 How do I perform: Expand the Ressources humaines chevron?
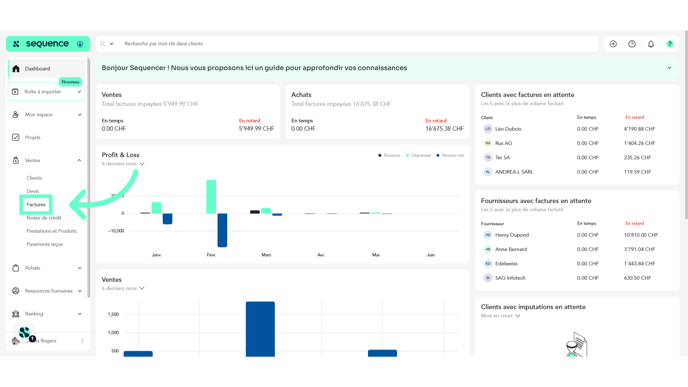pos(79,291)
